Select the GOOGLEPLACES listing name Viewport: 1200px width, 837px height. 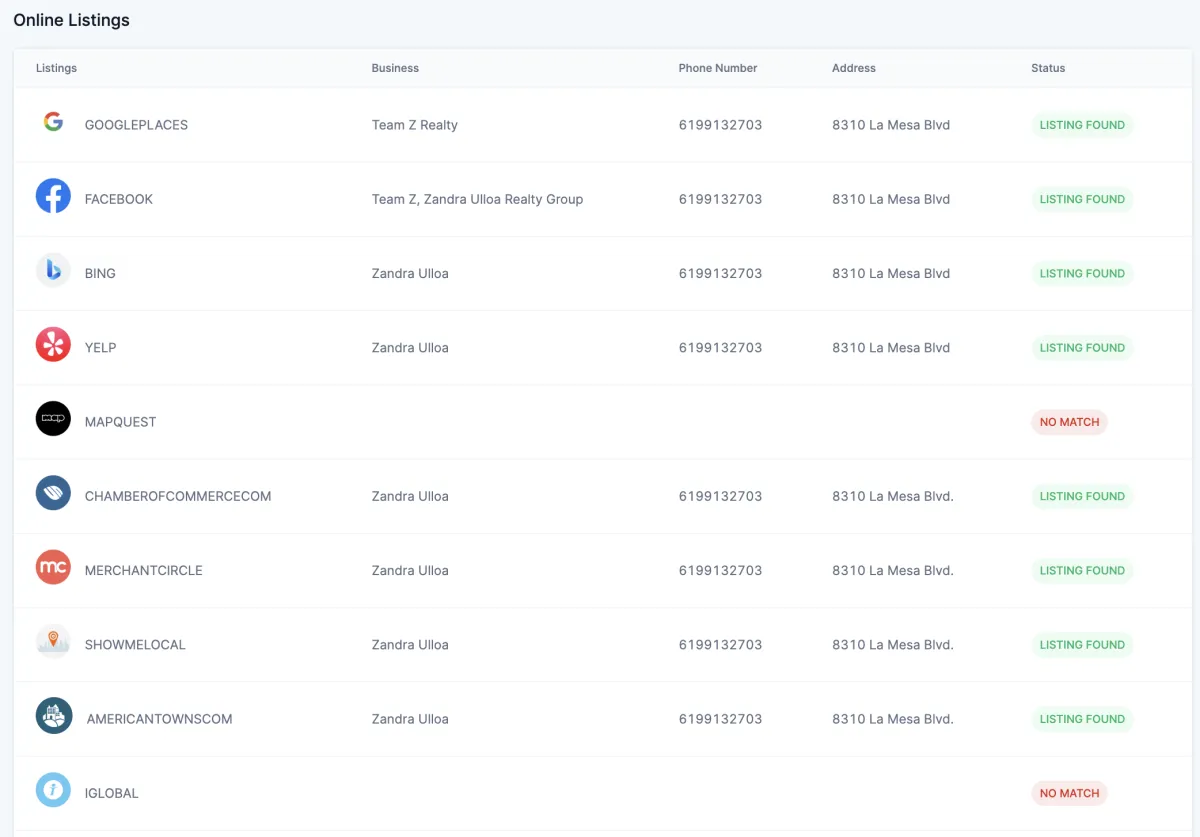point(136,125)
